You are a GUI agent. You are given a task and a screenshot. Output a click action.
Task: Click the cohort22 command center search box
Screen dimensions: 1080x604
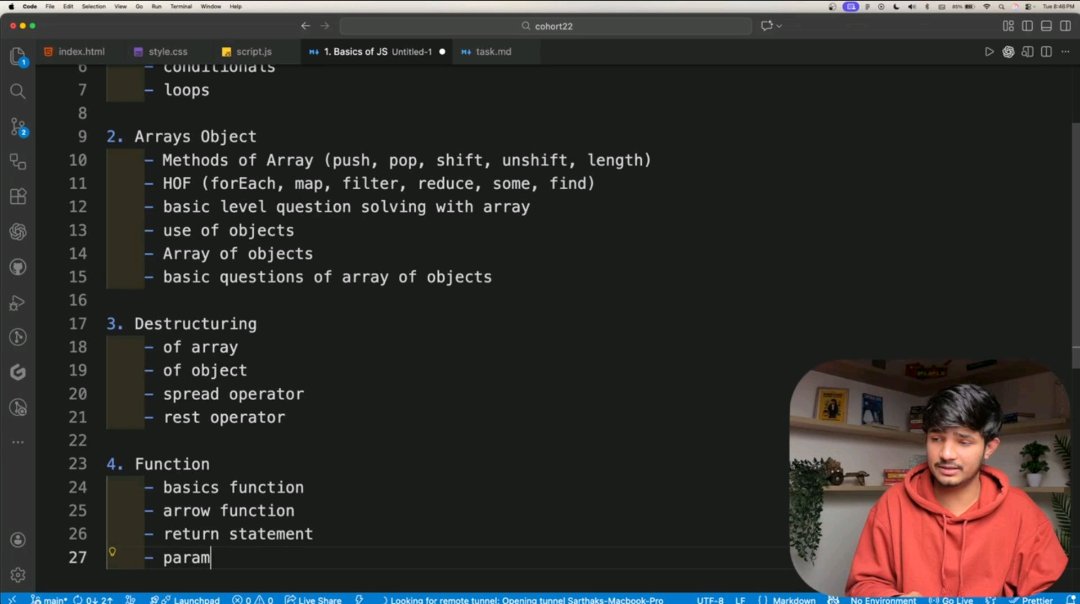546,26
